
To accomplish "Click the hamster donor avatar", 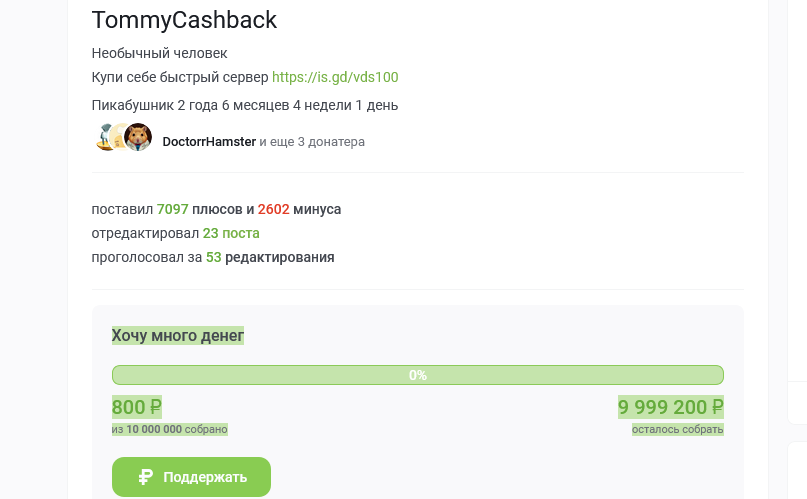I will tap(138, 138).
